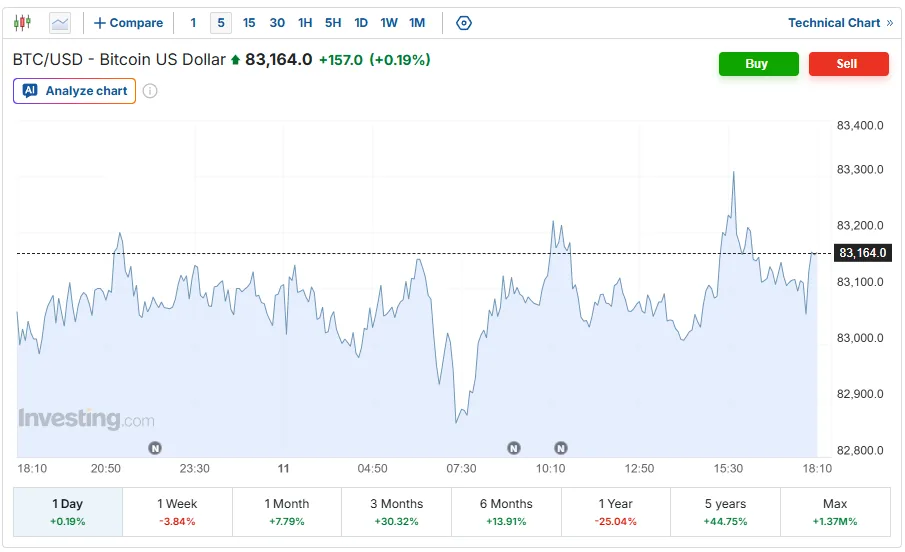Switch to the 1 Day range tab
The height and width of the screenshot is (552, 905).
[68, 512]
